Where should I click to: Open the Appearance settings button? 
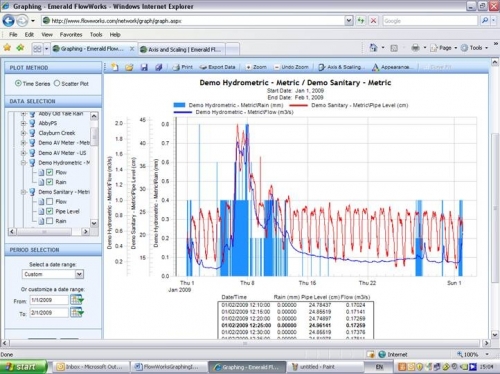point(391,67)
